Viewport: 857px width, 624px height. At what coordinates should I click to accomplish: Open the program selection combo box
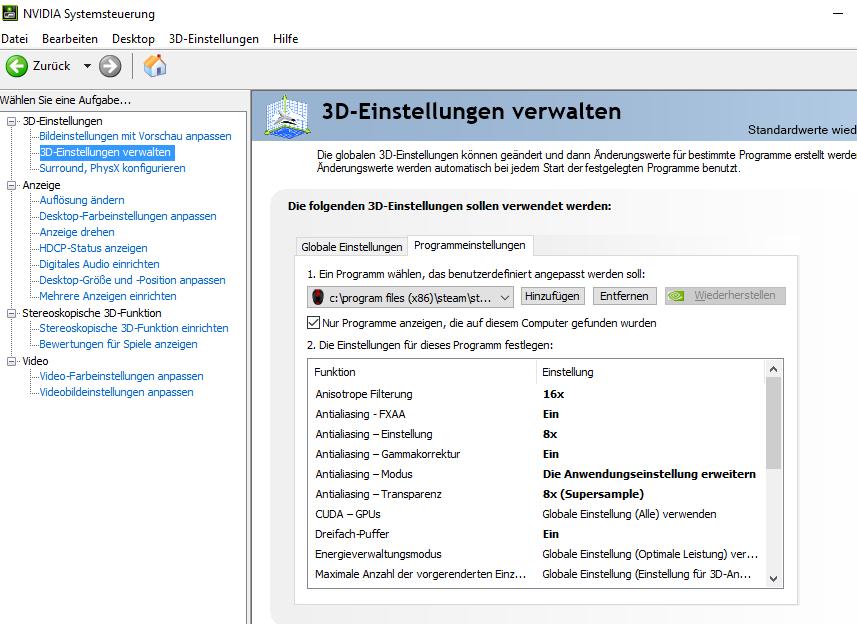coord(410,297)
